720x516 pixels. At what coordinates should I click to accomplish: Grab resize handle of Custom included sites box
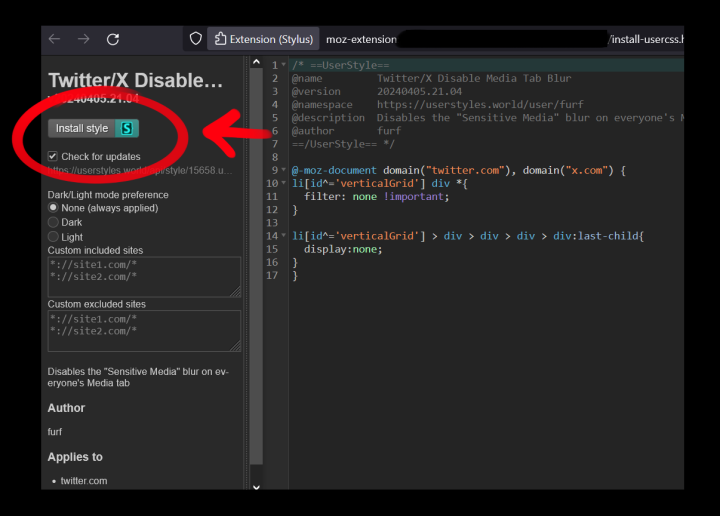point(236,292)
